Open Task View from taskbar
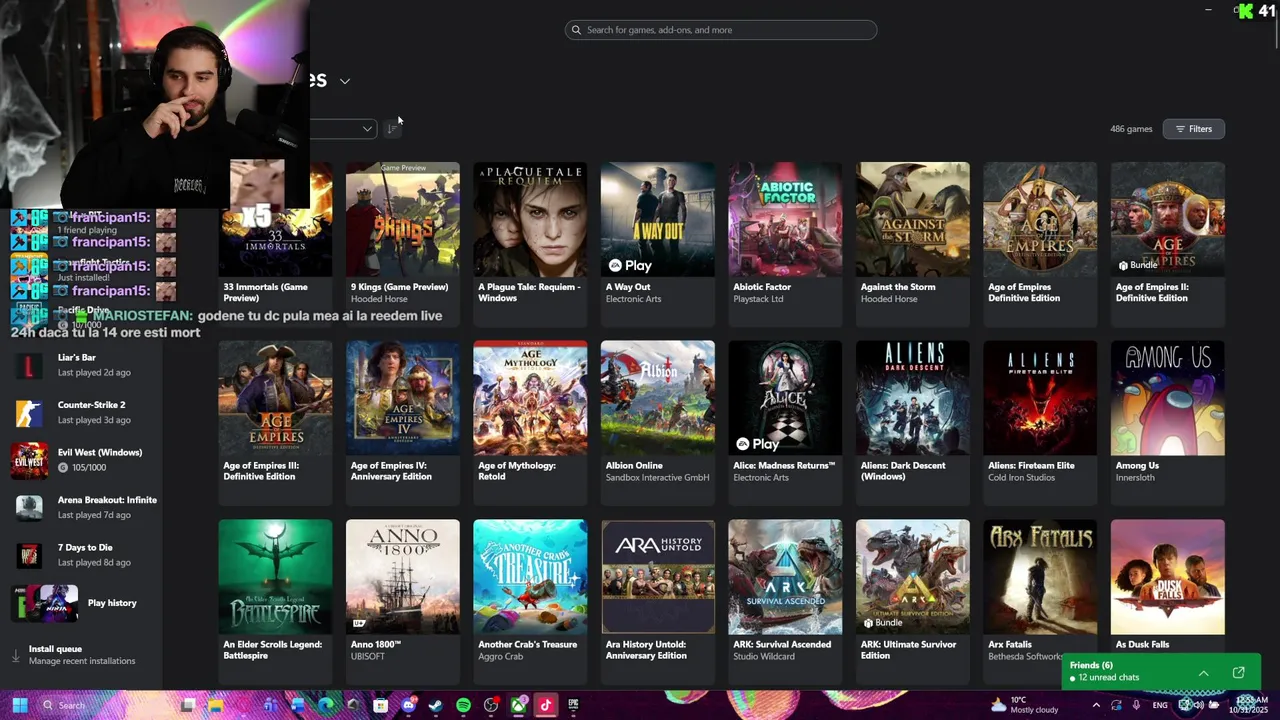 188,705
